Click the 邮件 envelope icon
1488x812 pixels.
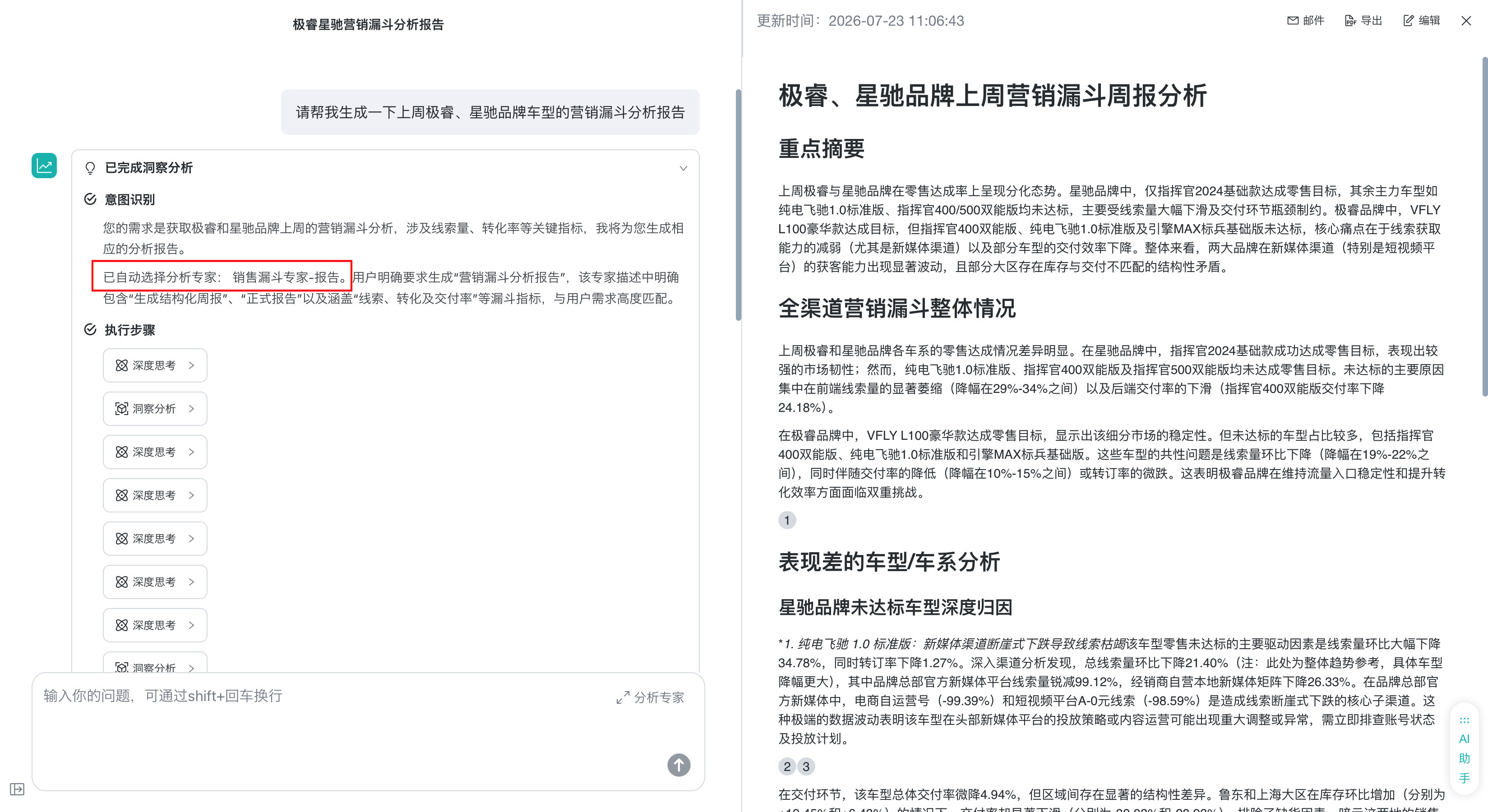tap(1293, 21)
